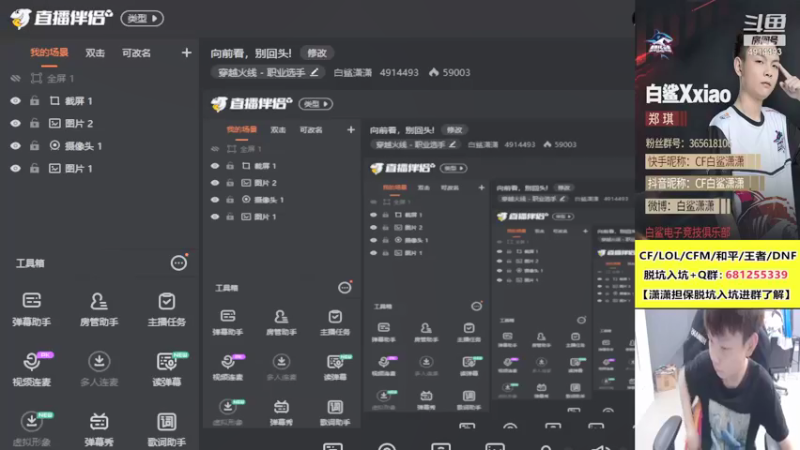Image resolution: width=800 pixels, height=450 pixels.
Task: Expand the 类型 dropdown in the main header
Action: [x=142, y=18]
